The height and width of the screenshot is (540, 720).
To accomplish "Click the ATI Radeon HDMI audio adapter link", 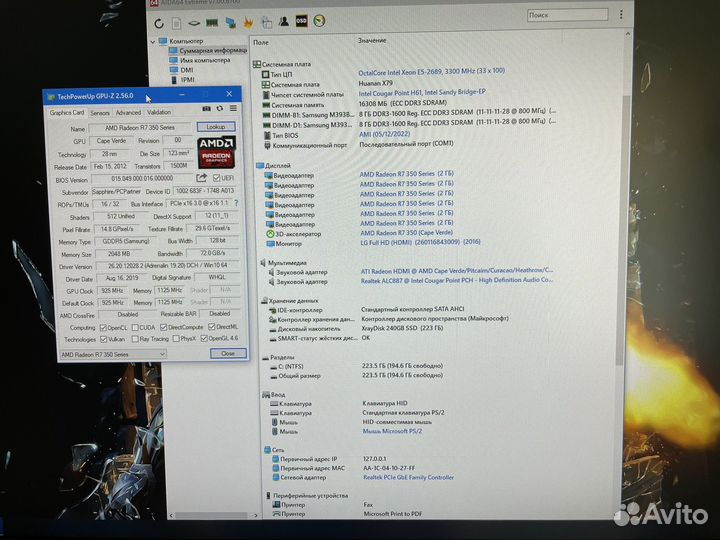I will (456, 270).
